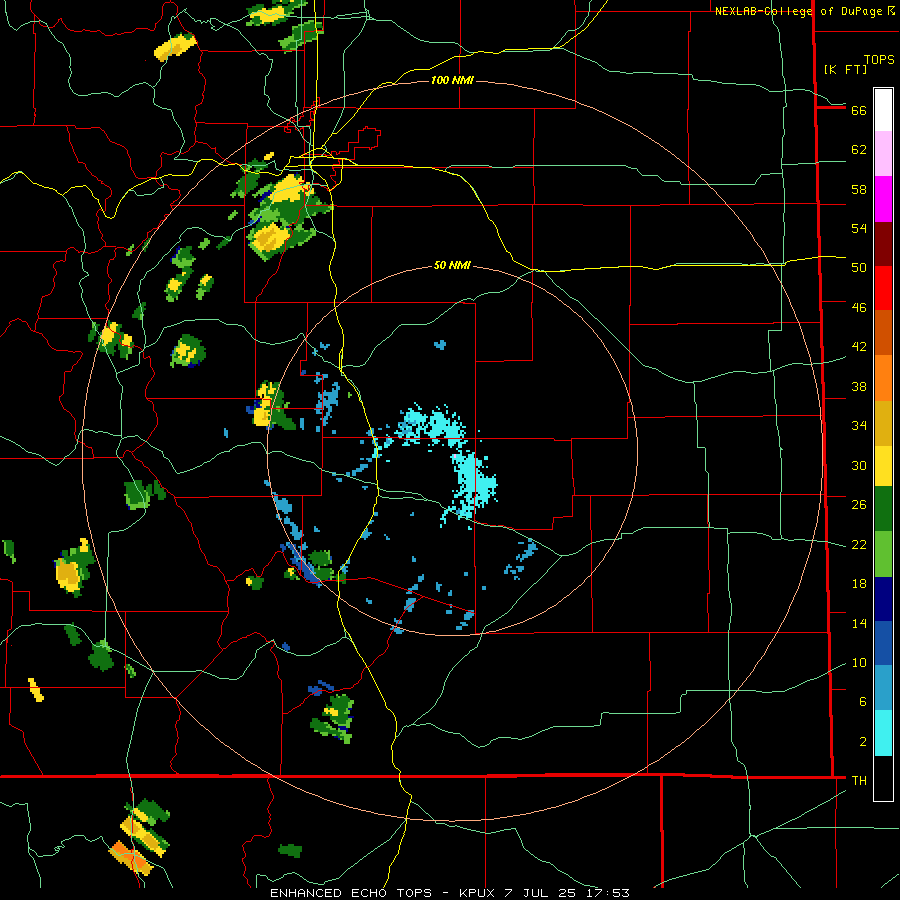Click the legend value "34"
This screenshot has width=900, height=900.
coord(859,426)
